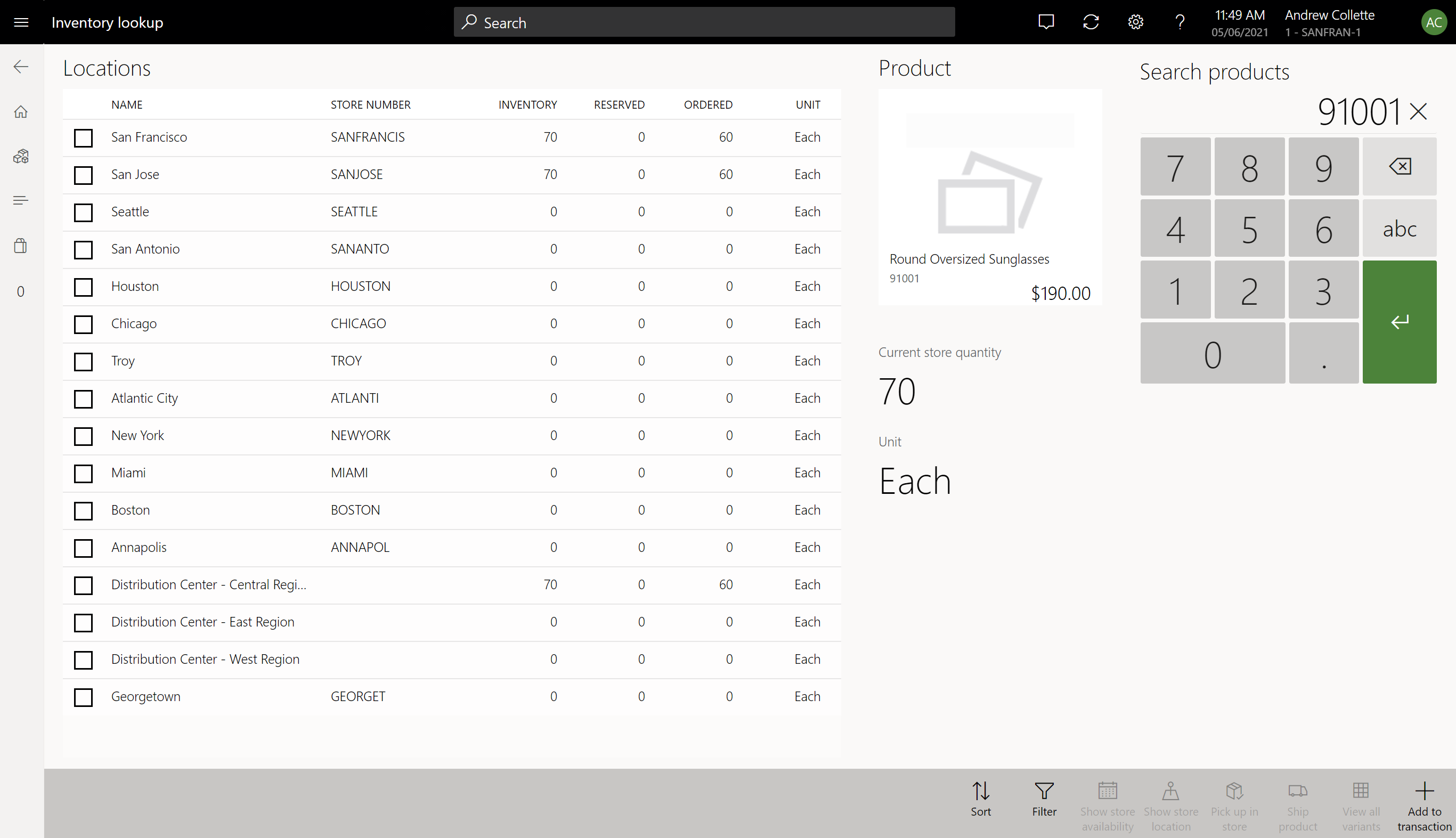Toggle checkbox for San Francisco location
This screenshot has width=1456, height=838.
[x=83, y=138]
